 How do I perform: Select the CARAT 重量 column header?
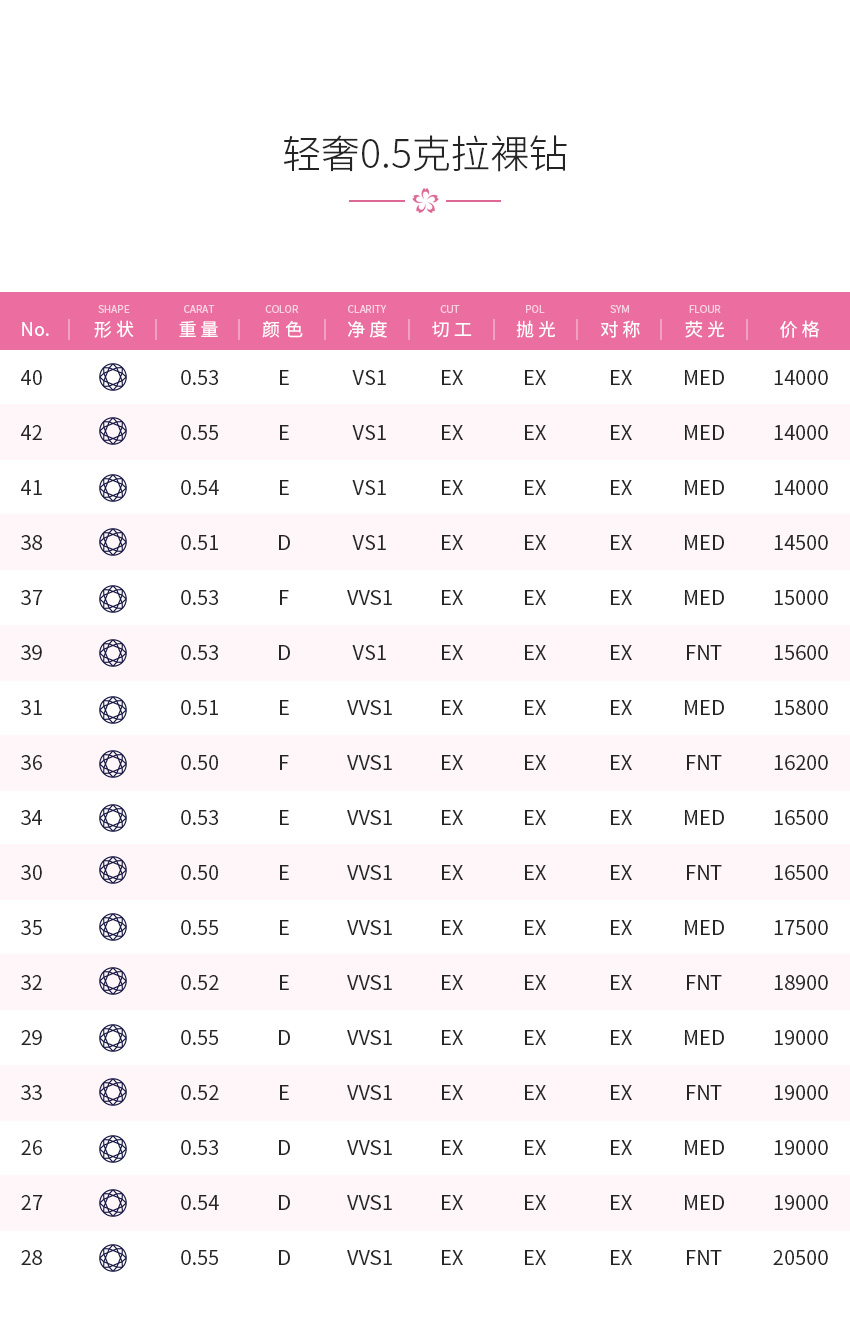199,321
